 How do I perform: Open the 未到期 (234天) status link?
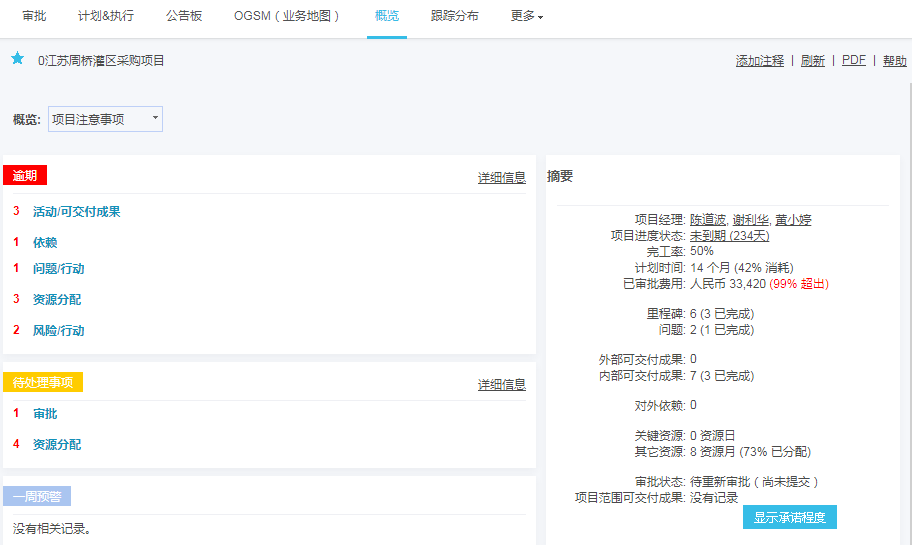(730, 236)
